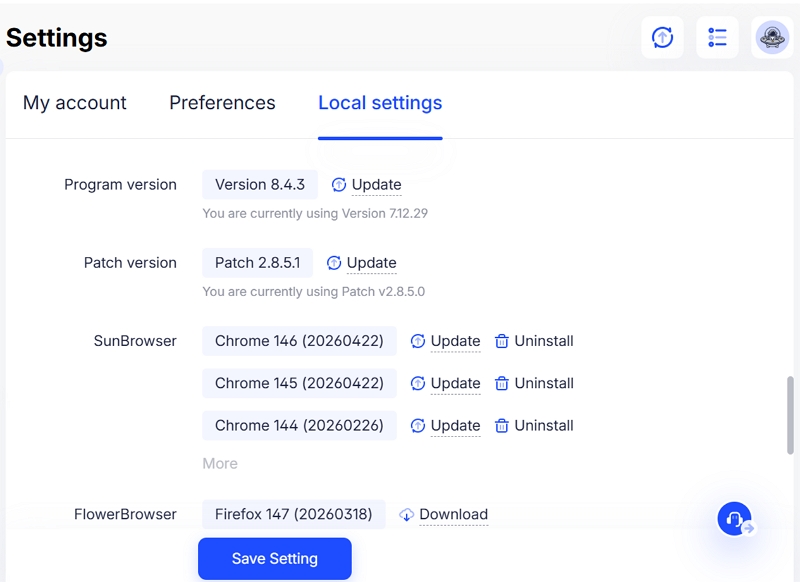
Task: Expand More to show older SunBrowser versions
Action: [x=220, y=463]
